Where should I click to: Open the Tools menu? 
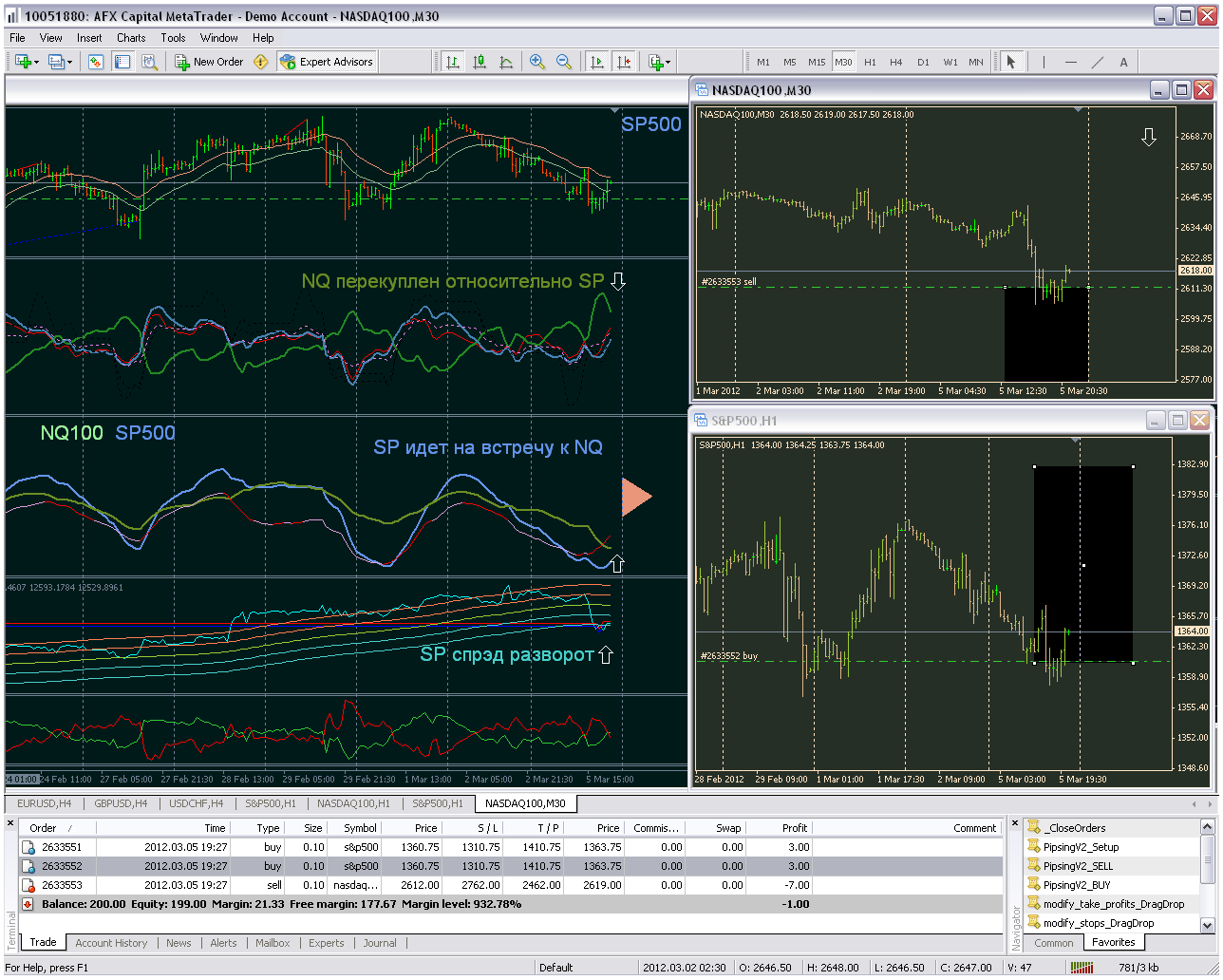(173, 38)
